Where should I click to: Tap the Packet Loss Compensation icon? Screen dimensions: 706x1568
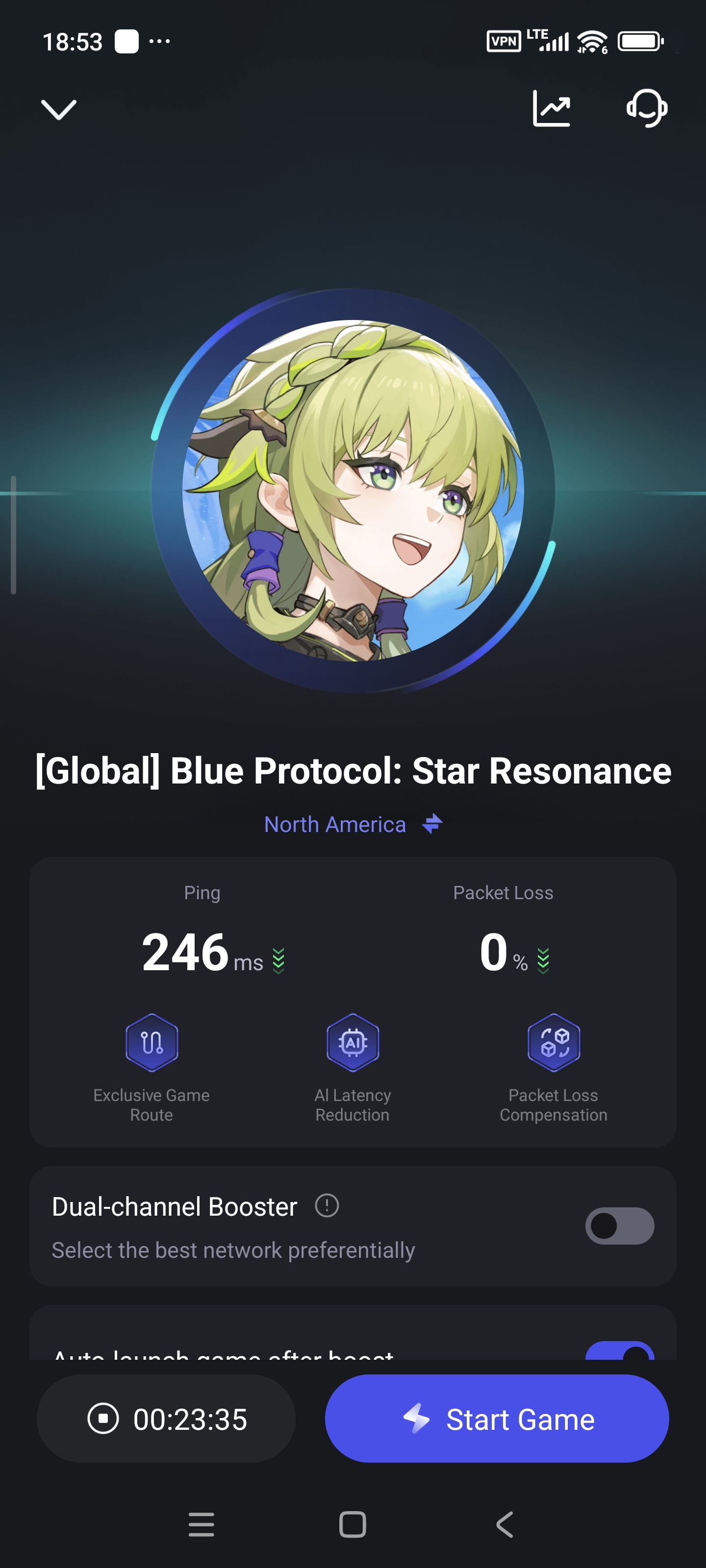coord(553,1042)
